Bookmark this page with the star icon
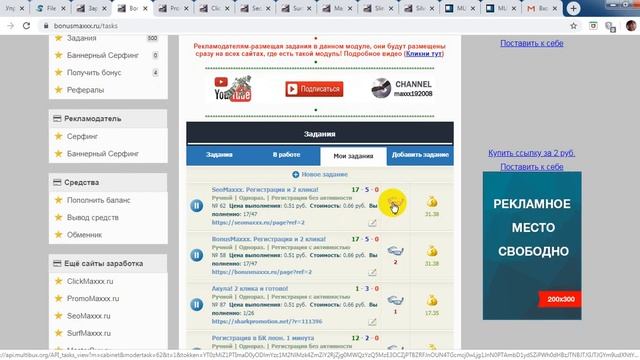The width and height of the screenshot is (640, 360). coord(573,26)
